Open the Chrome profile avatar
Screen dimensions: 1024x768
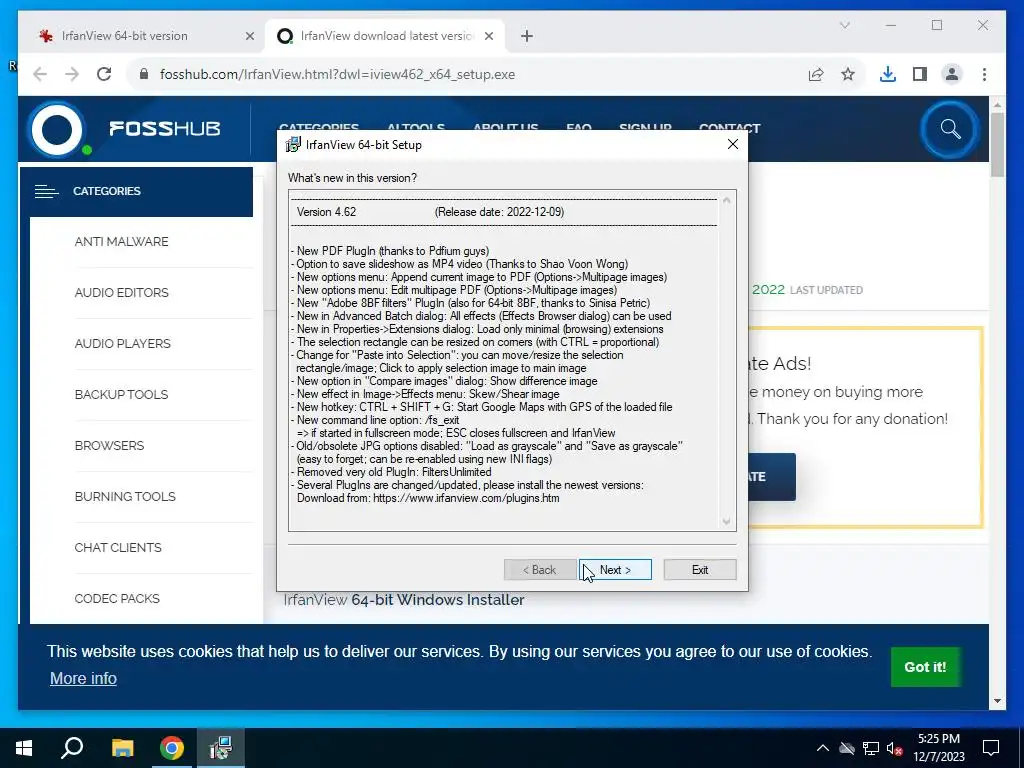pyautogui.click(x=952, y=74)
